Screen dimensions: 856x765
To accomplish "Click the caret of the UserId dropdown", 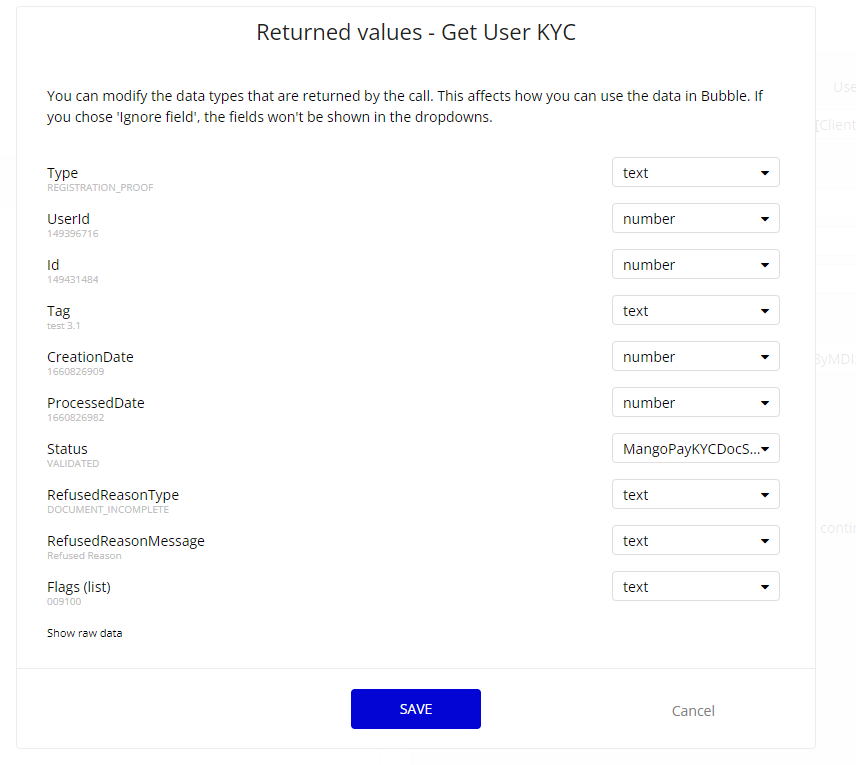I will tap(765, 219).
